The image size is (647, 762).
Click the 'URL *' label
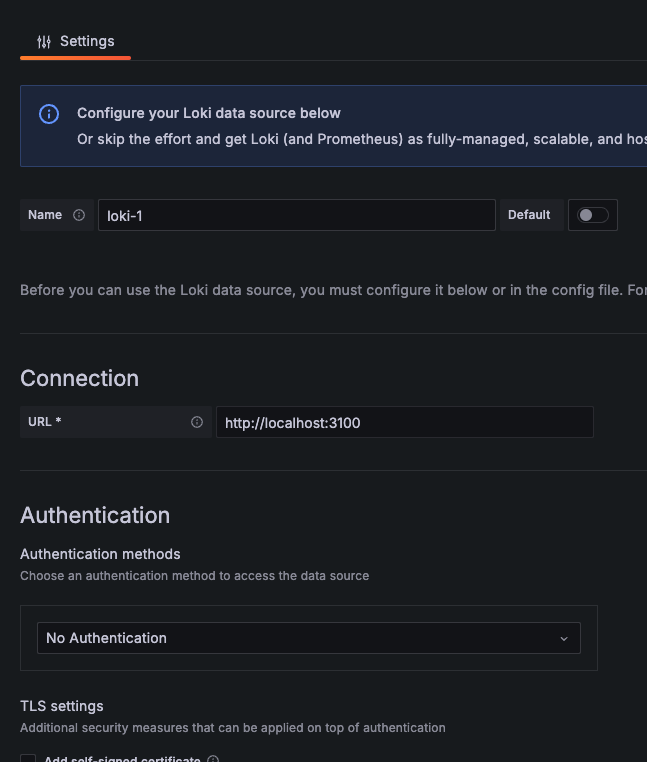[45, 422]
